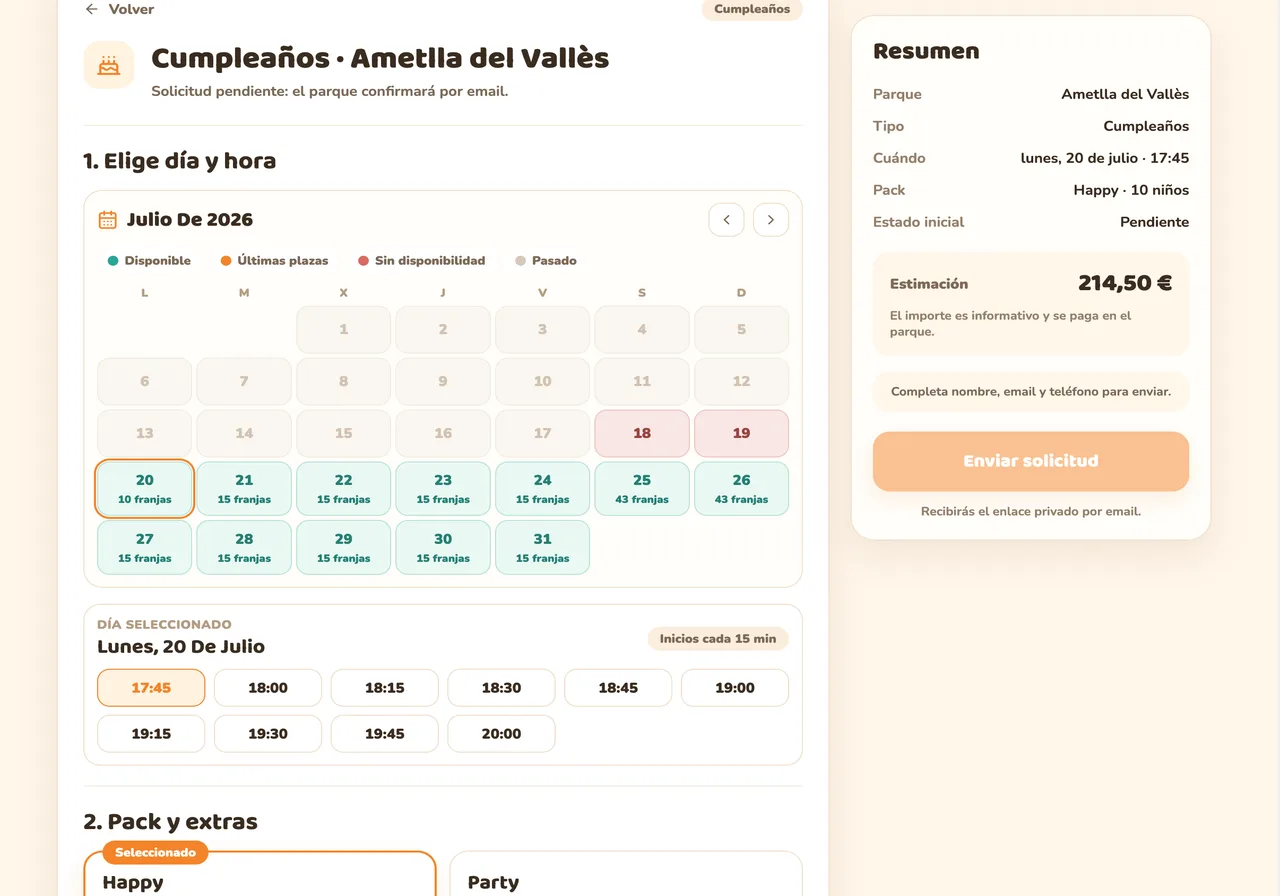The width and height of the screenshot is (1280, 896).
Task: Click past day 13 in calendar
Action: (x=144, y=433)
